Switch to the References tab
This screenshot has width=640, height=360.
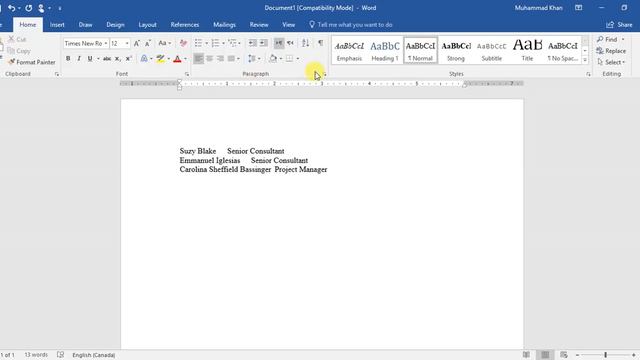click(184, 24)
